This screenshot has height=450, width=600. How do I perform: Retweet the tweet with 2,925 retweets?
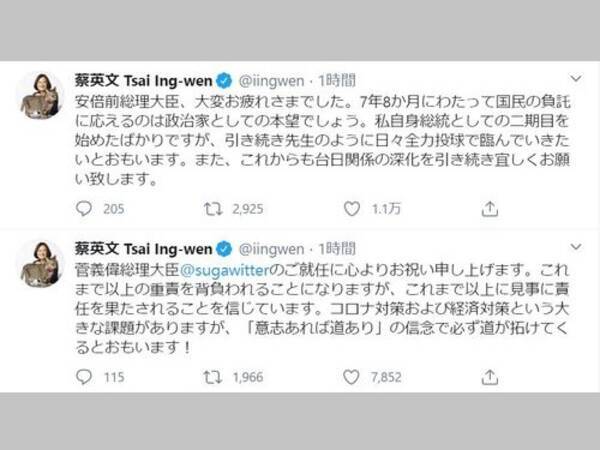tap(212, 209)
